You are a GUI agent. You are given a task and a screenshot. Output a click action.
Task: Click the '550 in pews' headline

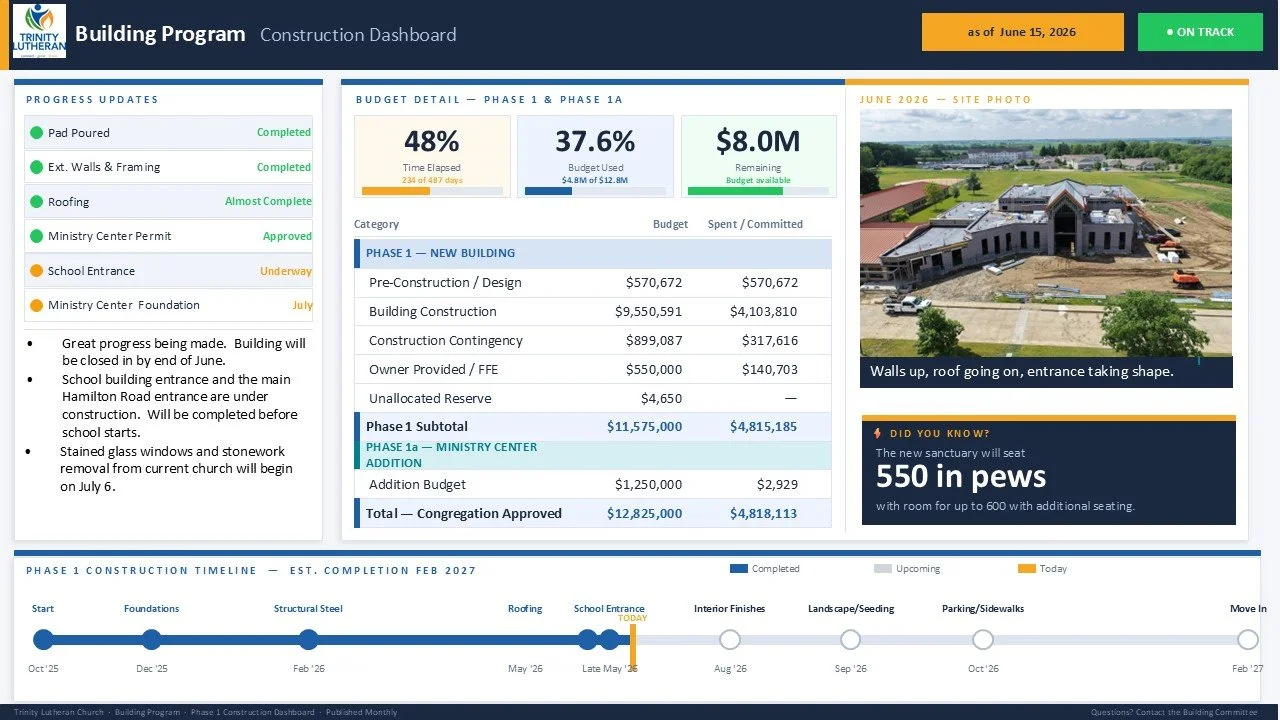click(x=961, y=476)
